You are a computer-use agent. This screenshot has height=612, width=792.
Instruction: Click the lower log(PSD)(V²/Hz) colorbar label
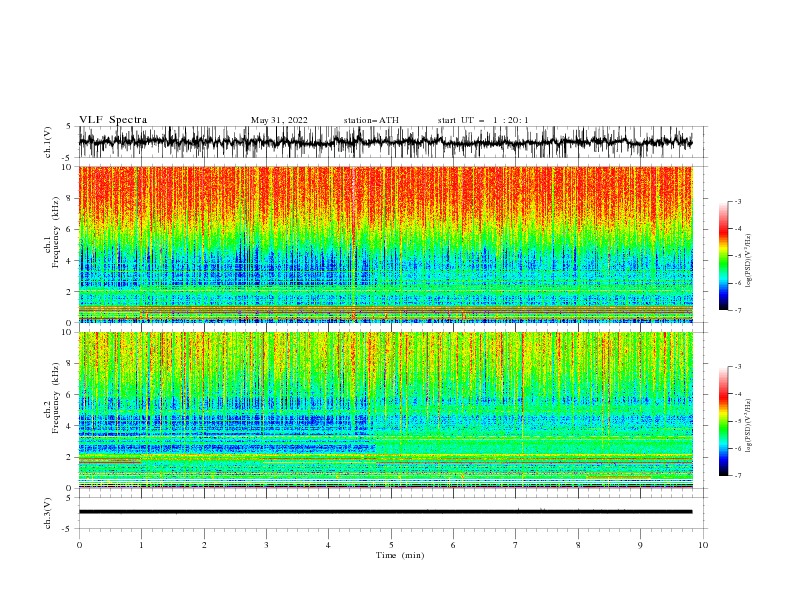pyautogui.click(x=749, y=426)
